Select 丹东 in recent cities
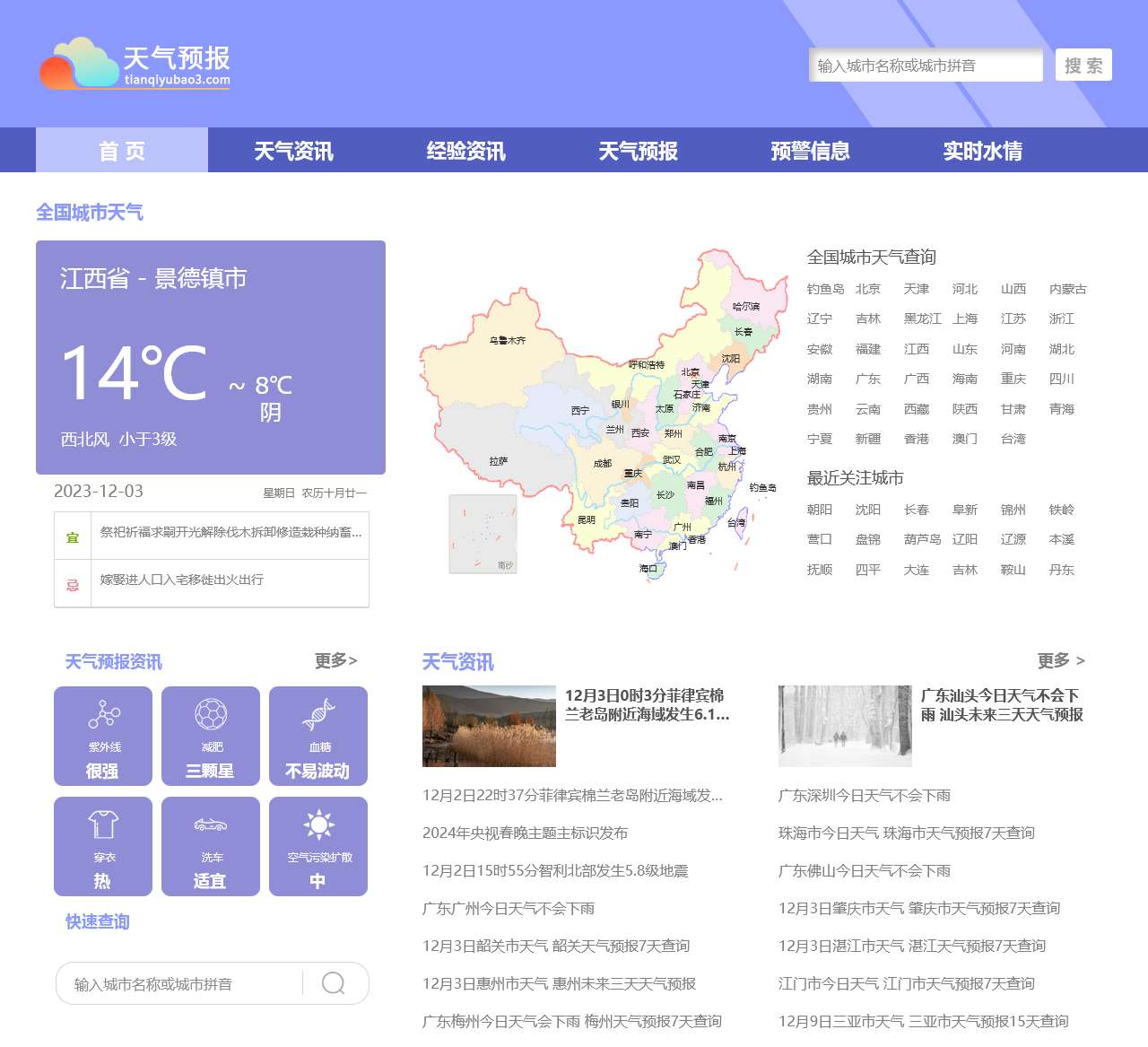 pyautogui.click(x=1061, y=570)
